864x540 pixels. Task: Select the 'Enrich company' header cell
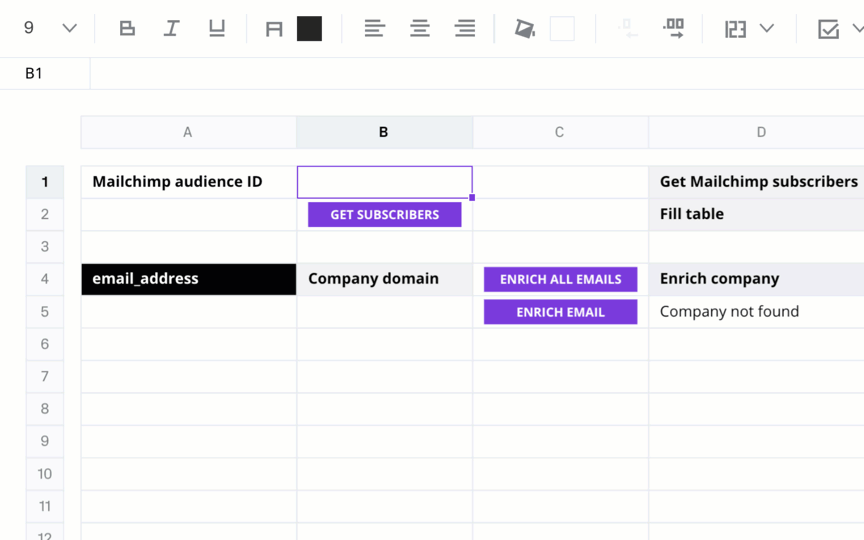click(757, 279)
